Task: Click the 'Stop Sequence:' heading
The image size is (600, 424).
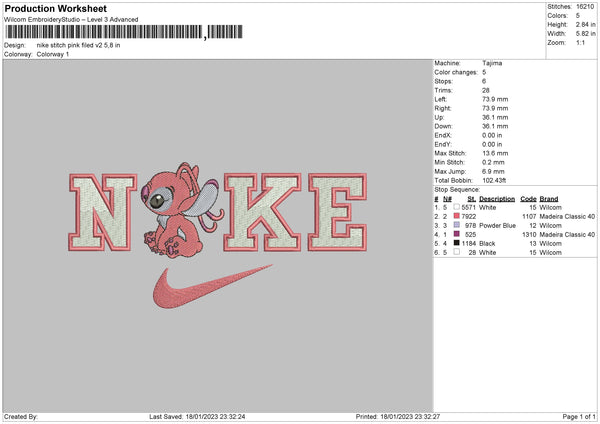Action: point(457,189)
